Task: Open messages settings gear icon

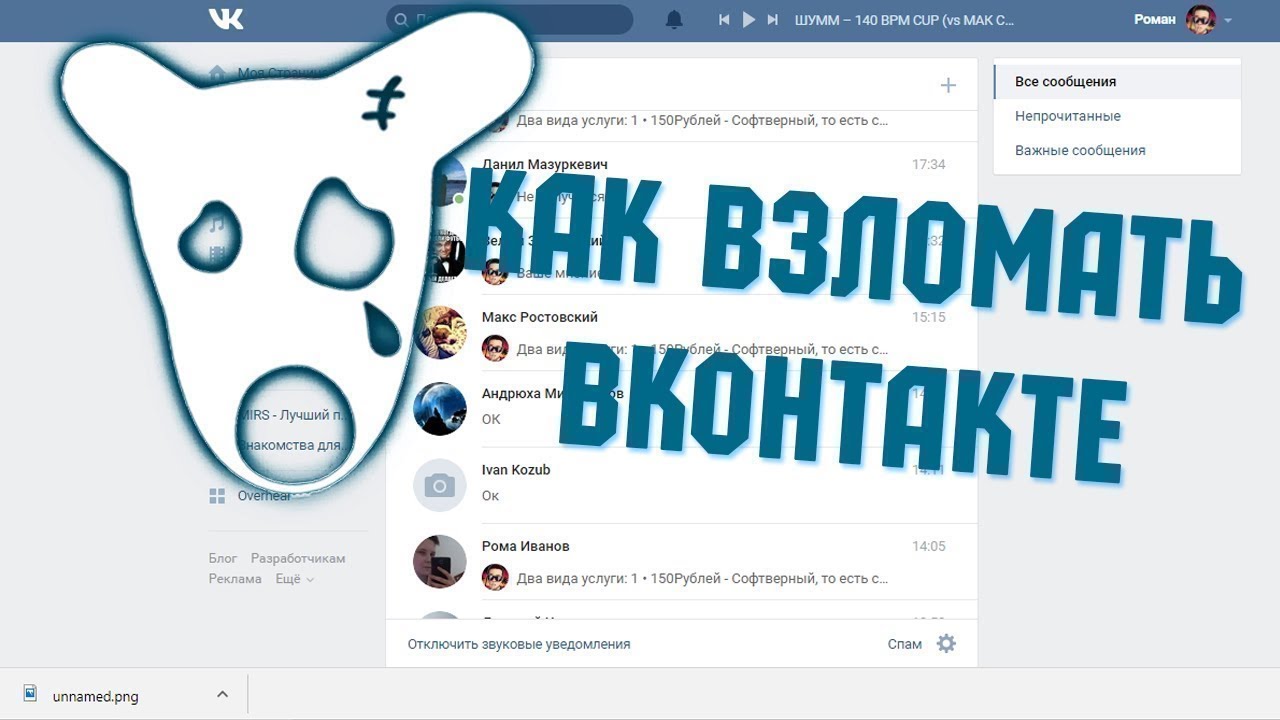Action: click(946, 643)
